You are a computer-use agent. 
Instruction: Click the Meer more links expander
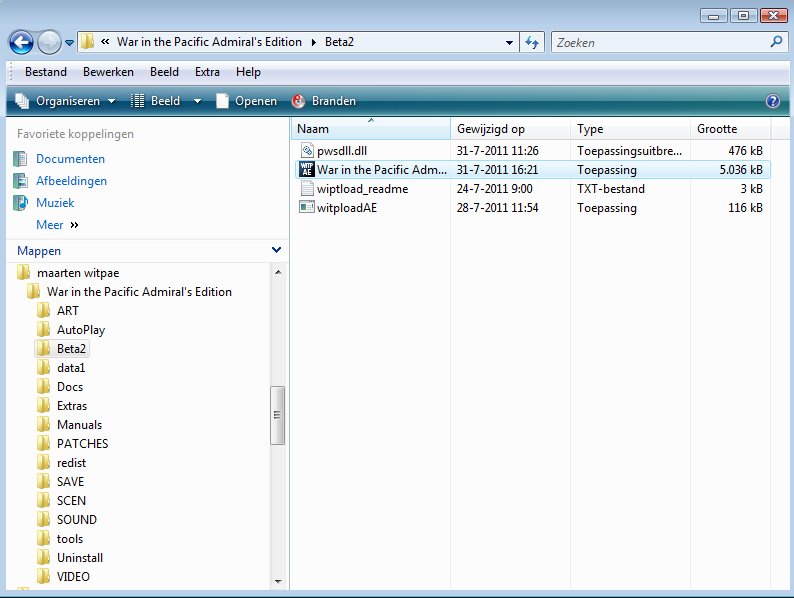57,225
